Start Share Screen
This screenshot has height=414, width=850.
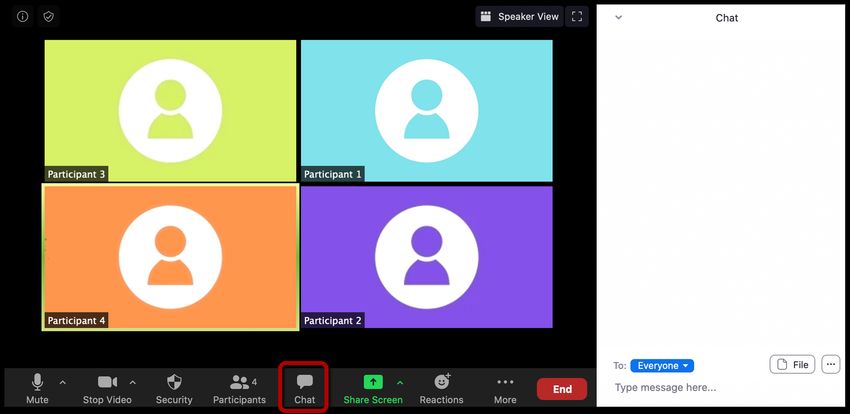[373, 389]
